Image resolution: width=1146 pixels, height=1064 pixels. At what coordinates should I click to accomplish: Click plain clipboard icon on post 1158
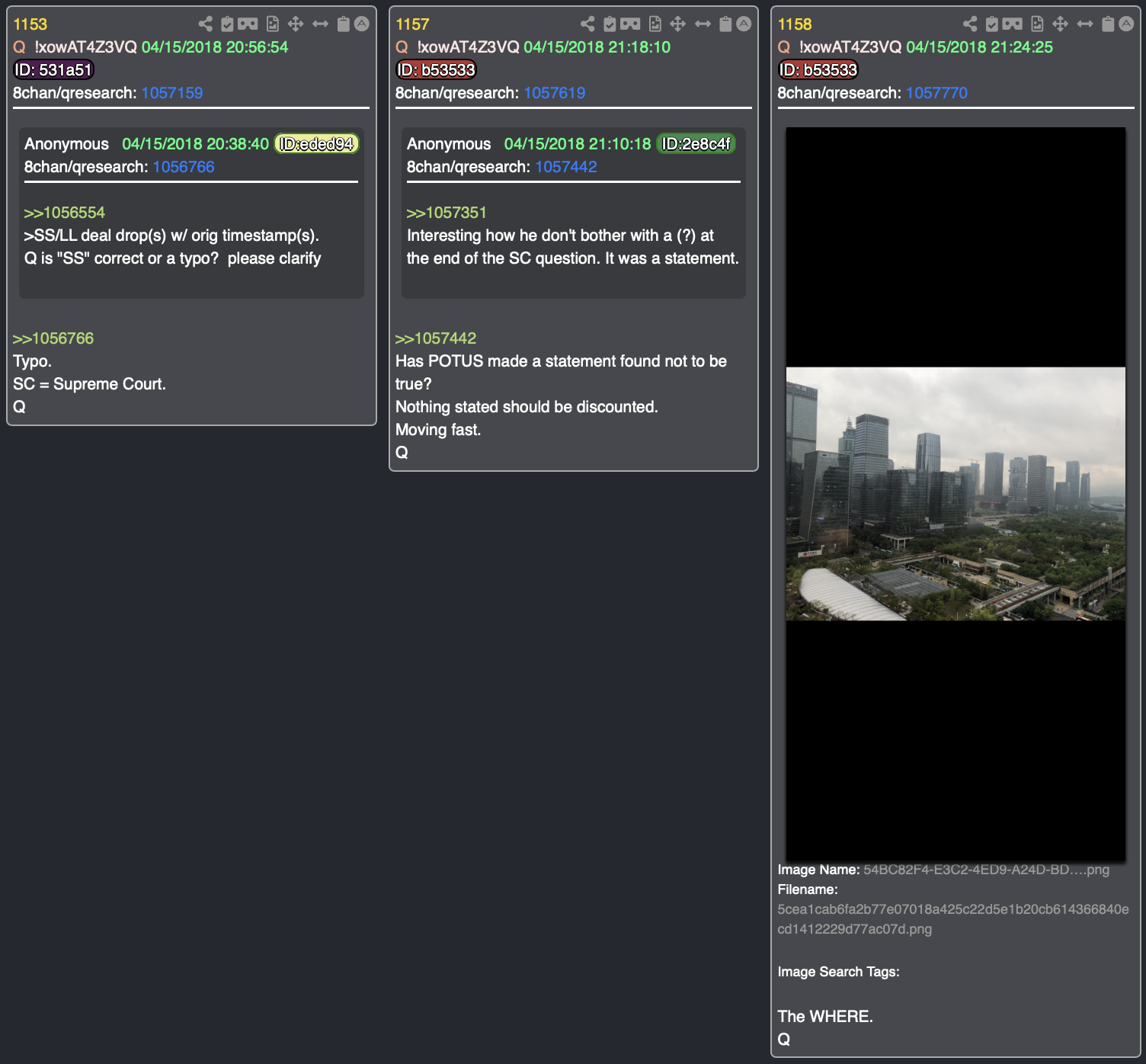[x=1109, y=24]
